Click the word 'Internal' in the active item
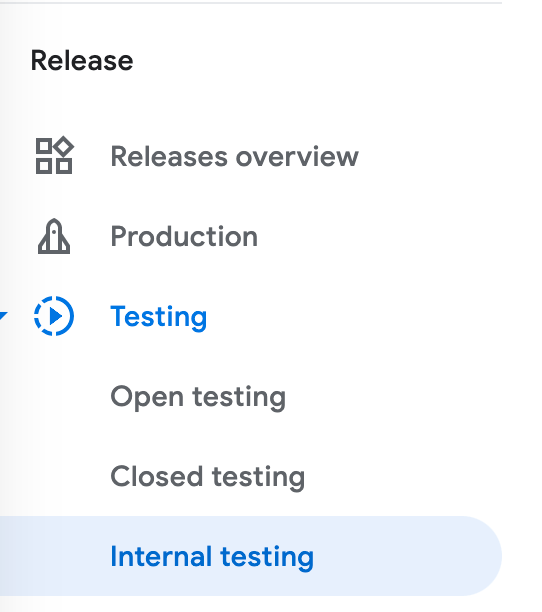The image size is (542, 612). [161, 556]
